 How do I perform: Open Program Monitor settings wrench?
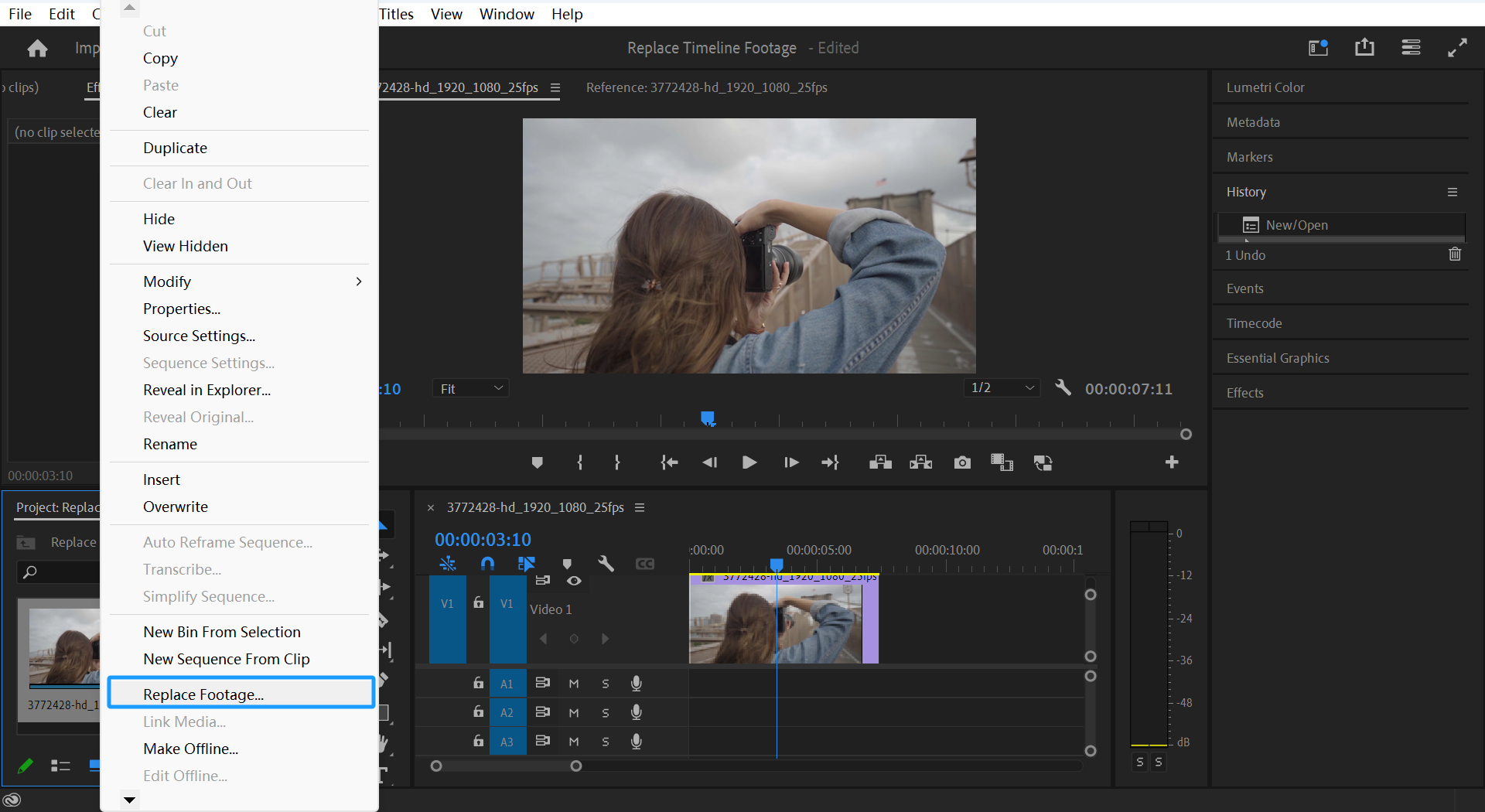(1063, 387)
